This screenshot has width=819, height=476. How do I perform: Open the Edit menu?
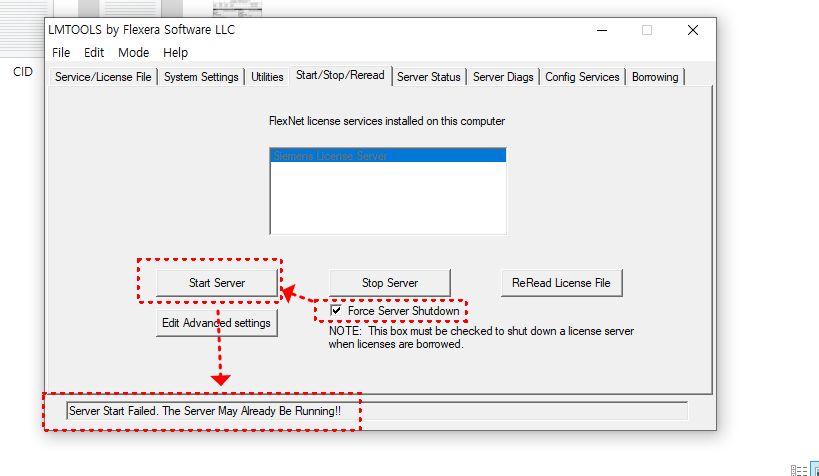coord(94,53)
